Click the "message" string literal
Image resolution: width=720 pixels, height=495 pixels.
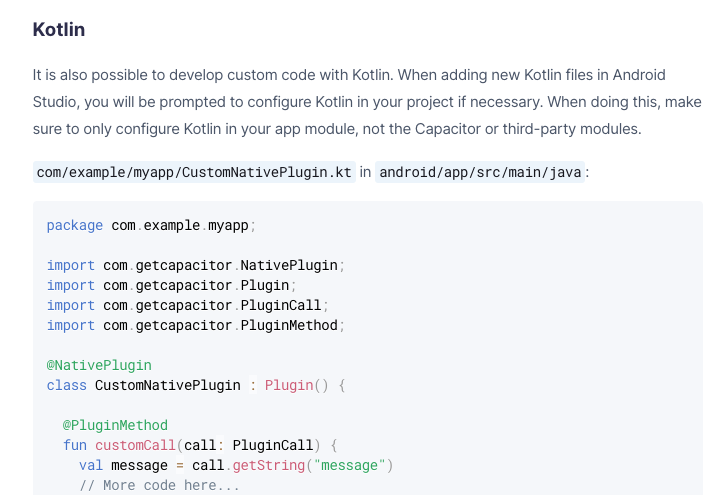tap(349, 466)
